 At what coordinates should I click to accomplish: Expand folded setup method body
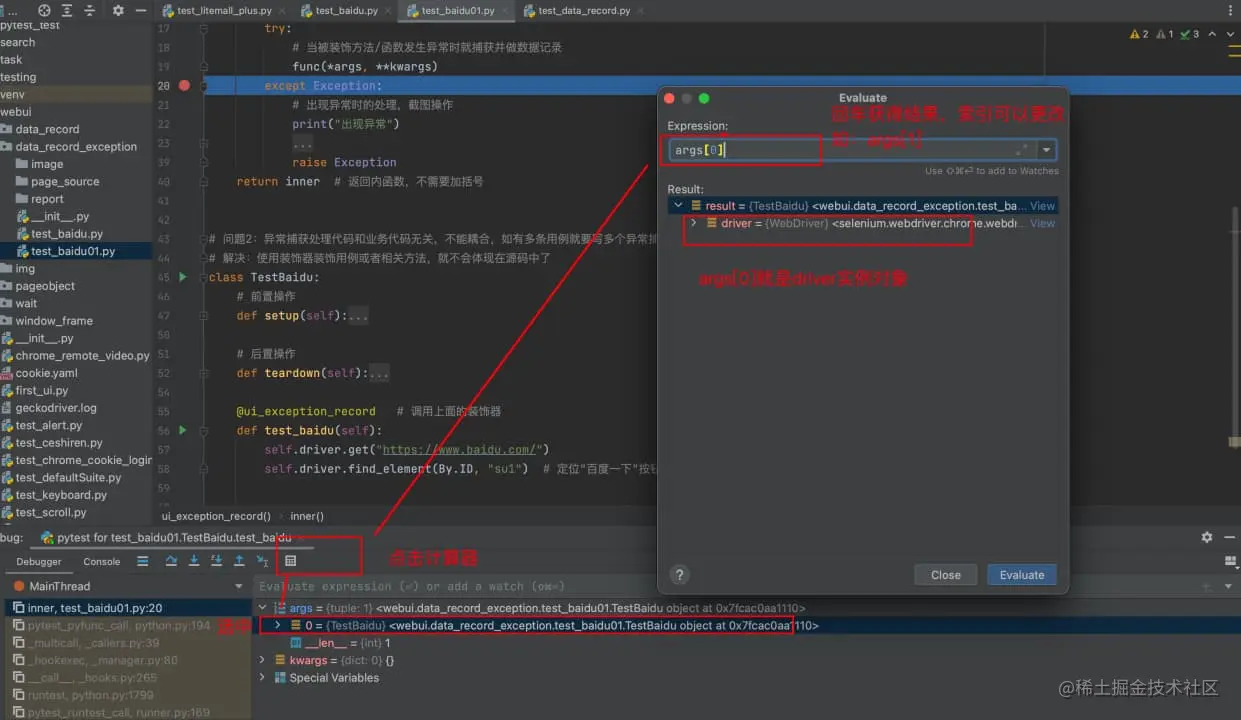(x=358, y=316)
